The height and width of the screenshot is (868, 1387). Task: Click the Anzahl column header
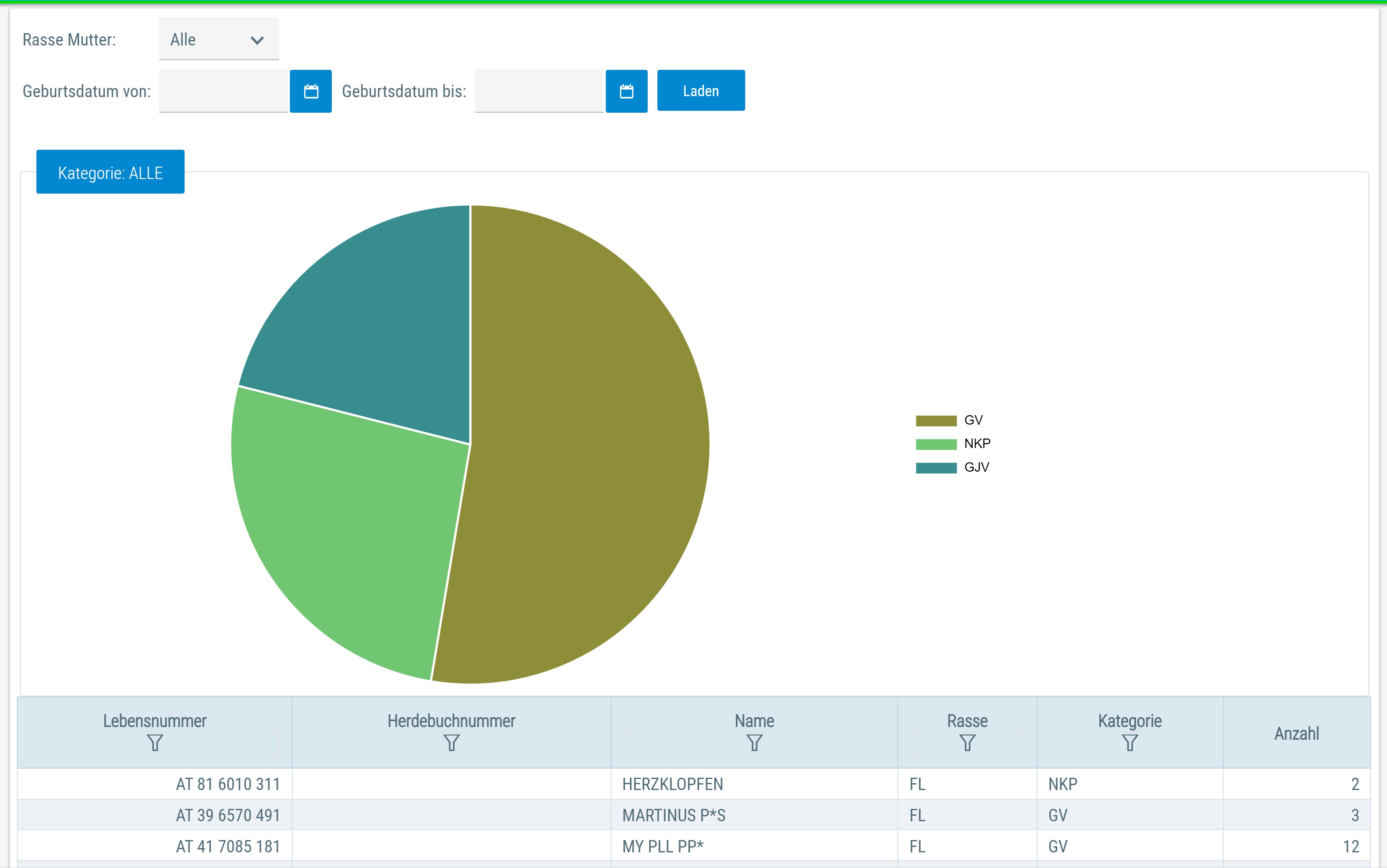[x=1296, y=733]
